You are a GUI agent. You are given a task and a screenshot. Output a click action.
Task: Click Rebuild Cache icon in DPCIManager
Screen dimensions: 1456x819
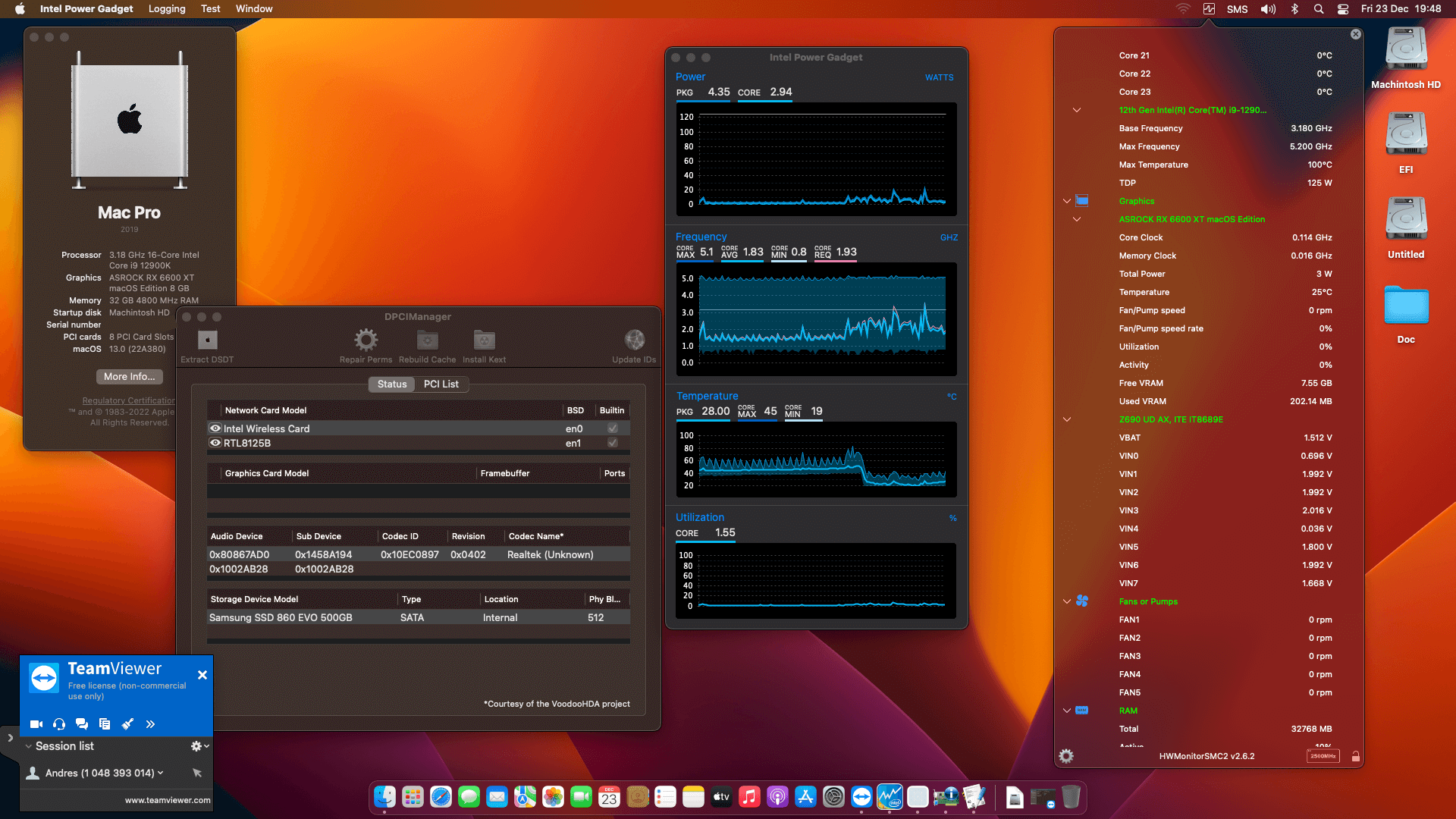click(427, 340)
